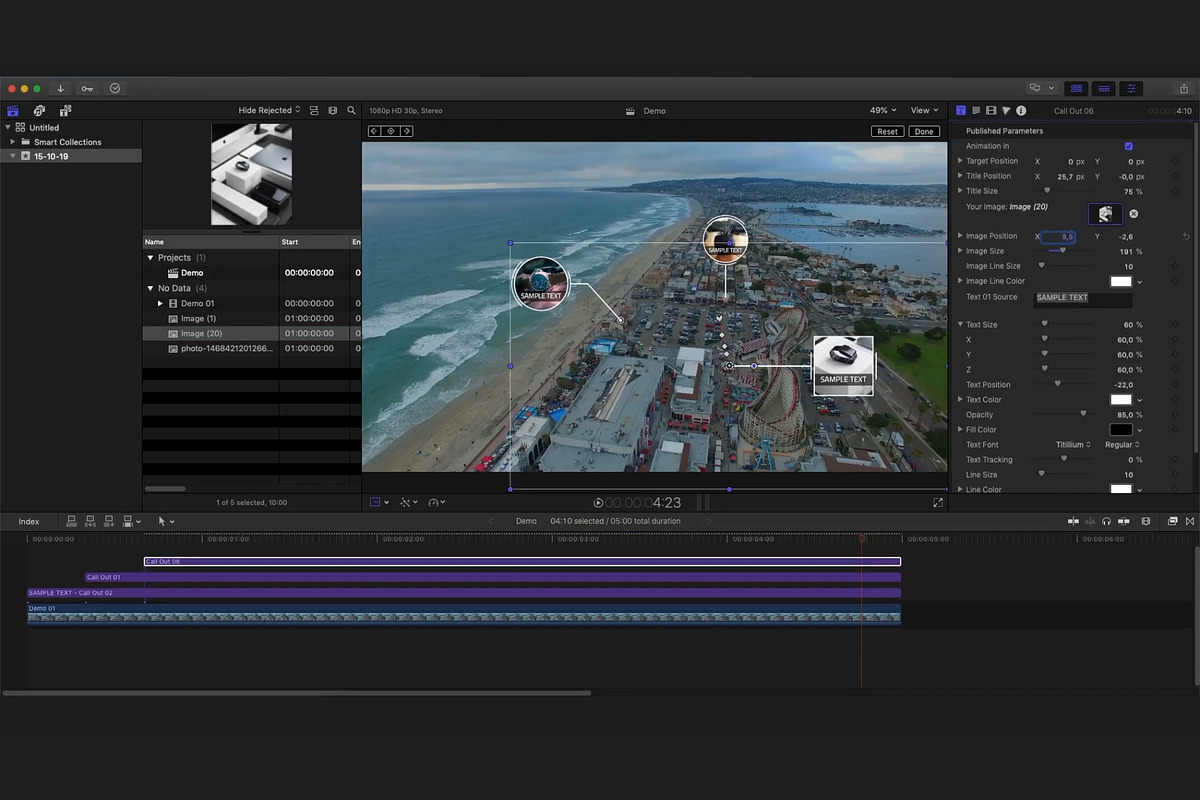Add keyframe diamond in viewer controls
Viewport: 1200px width, 800px height.
tap(390, 131)
